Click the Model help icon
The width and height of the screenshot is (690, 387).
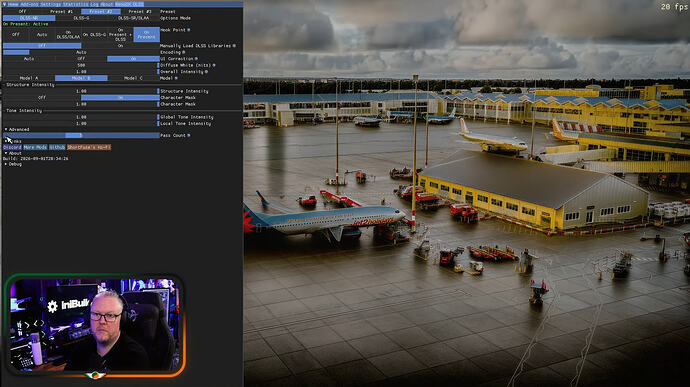176,78
